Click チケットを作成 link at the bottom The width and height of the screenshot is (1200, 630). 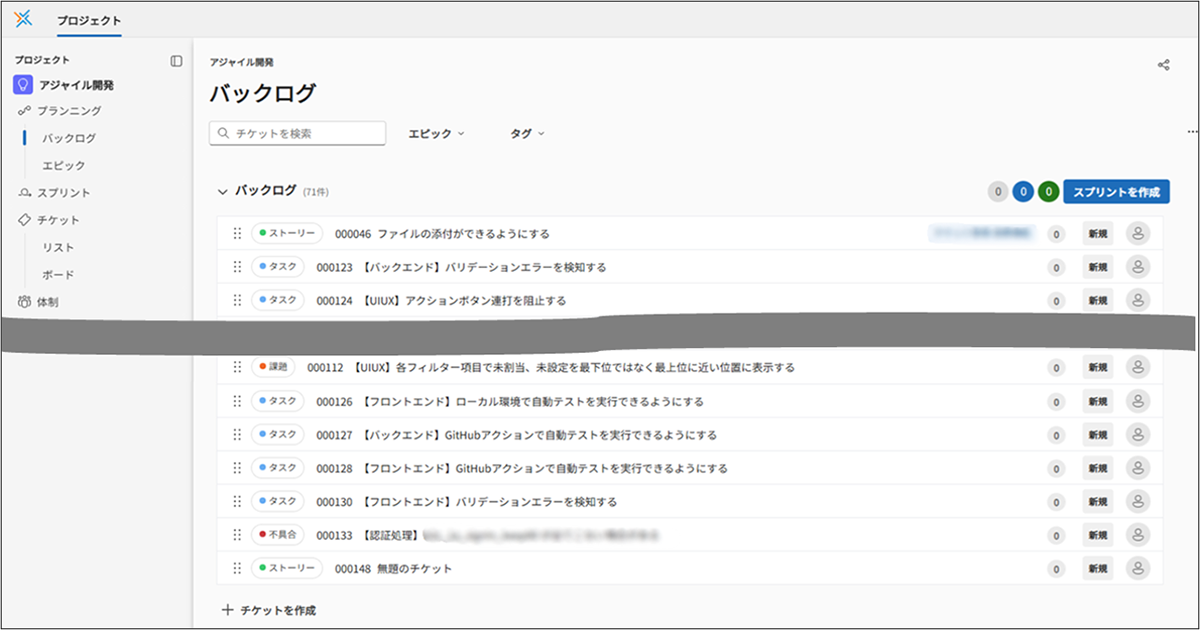pyautogui.click(x=269, y=610)
